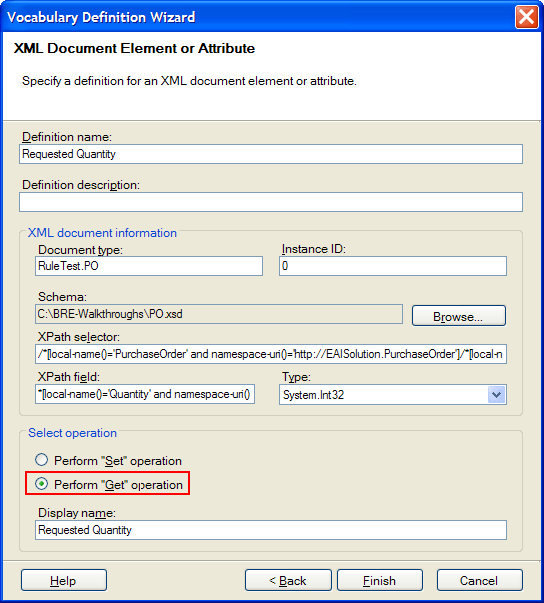The width and height of the screenshot is (544, 603).
Task: Click the System.Int32 type combo box text
Action: tap(313, 395)
